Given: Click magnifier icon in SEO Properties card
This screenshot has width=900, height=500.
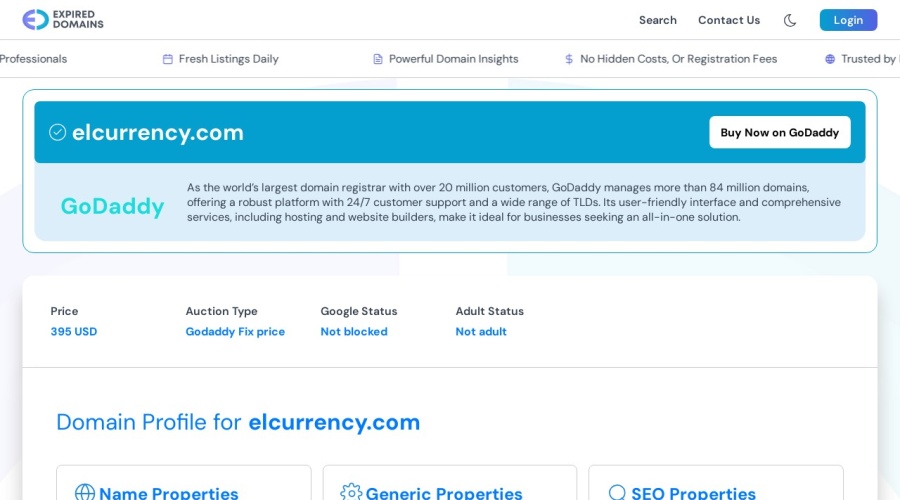Looking at the screenshot, I should click(x=618, y=493).
